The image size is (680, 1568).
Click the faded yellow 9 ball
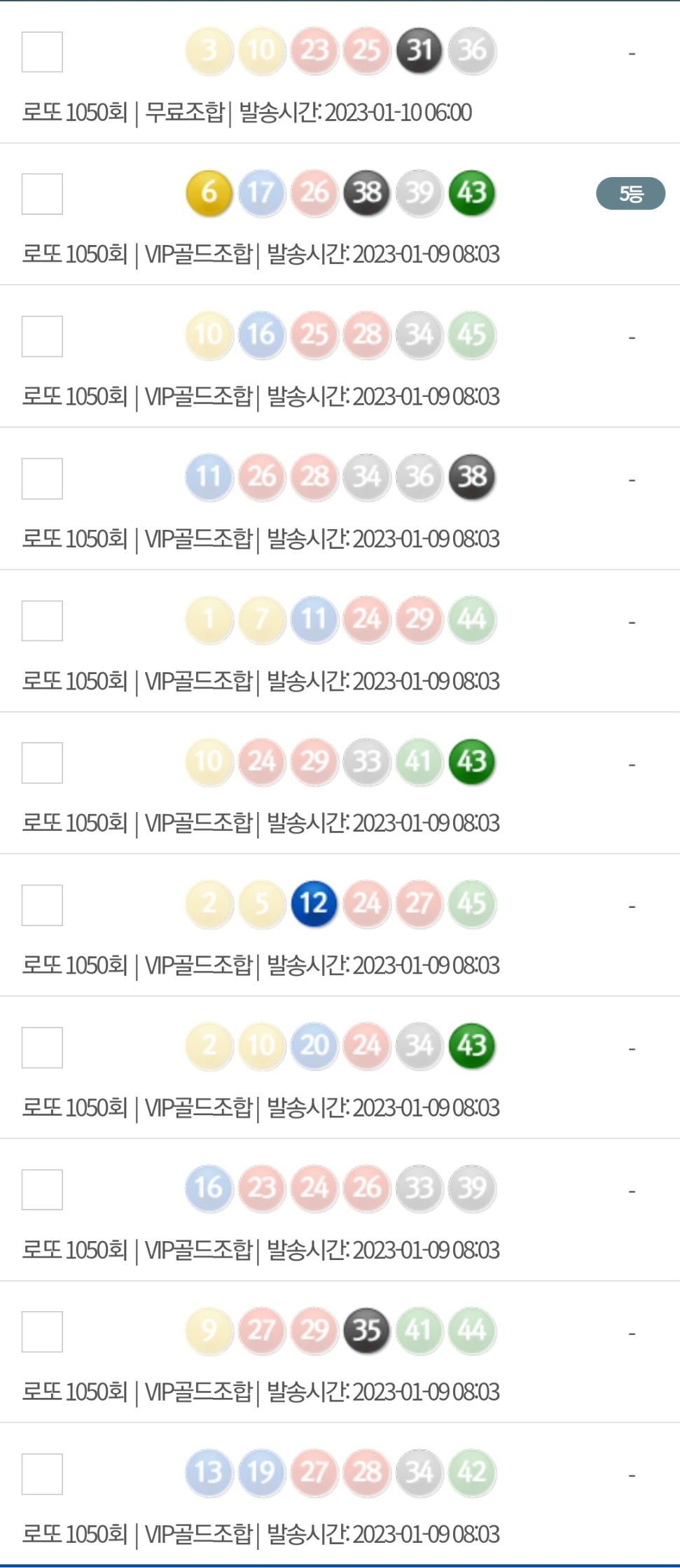(209, 1330)
